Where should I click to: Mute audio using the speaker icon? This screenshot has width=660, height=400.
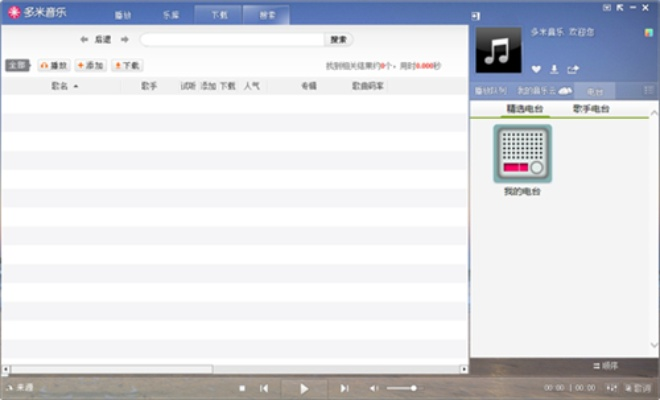point(374,388)
